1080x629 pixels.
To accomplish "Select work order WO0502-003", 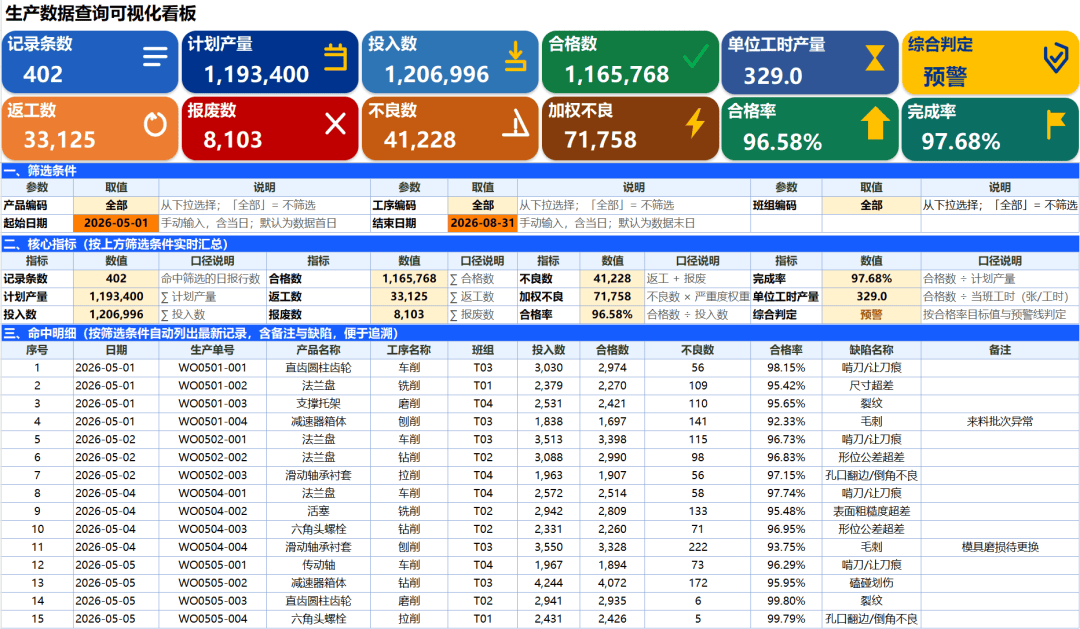I will [212, 475].
